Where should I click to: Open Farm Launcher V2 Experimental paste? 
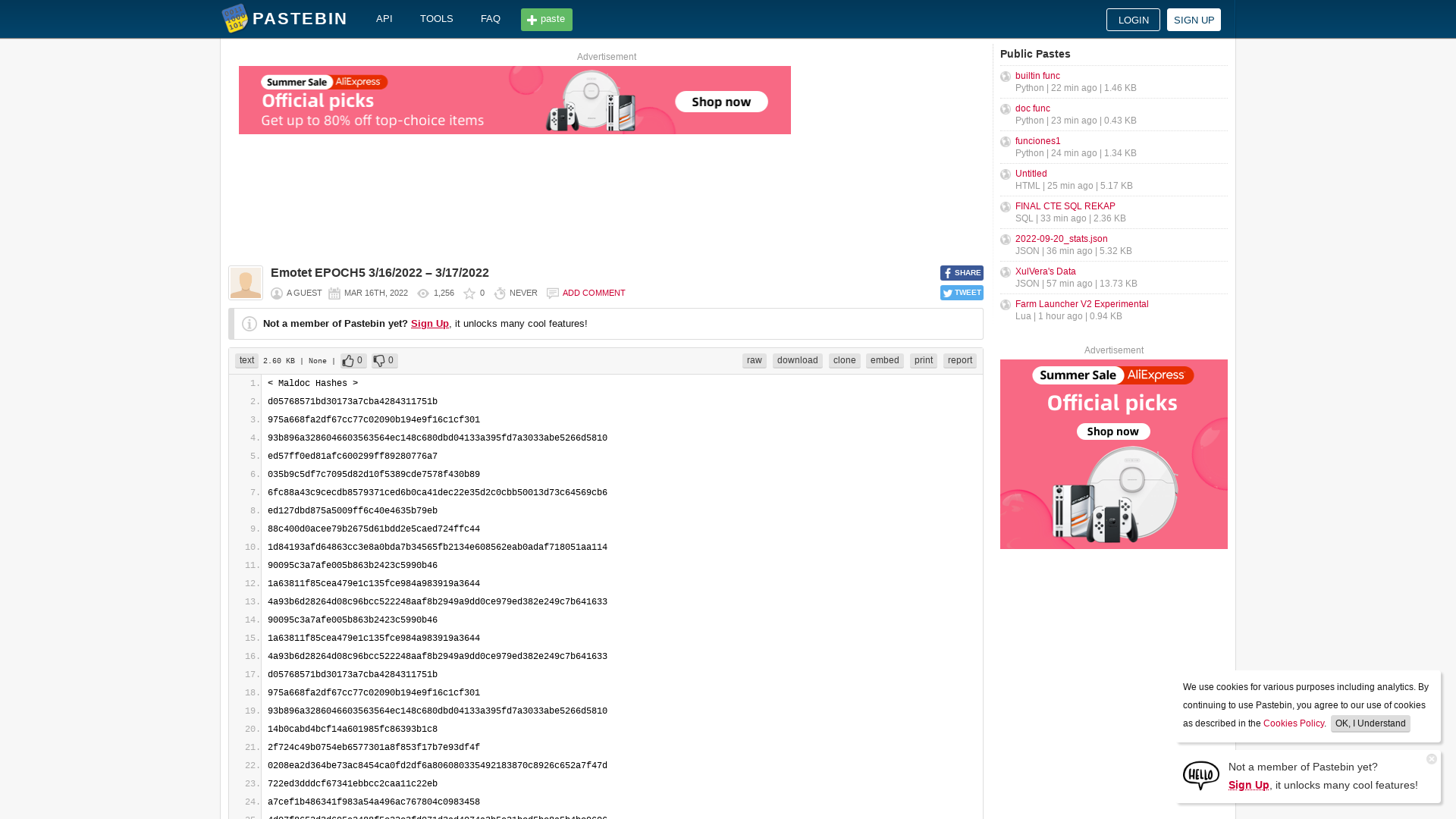click(1082, 304)
